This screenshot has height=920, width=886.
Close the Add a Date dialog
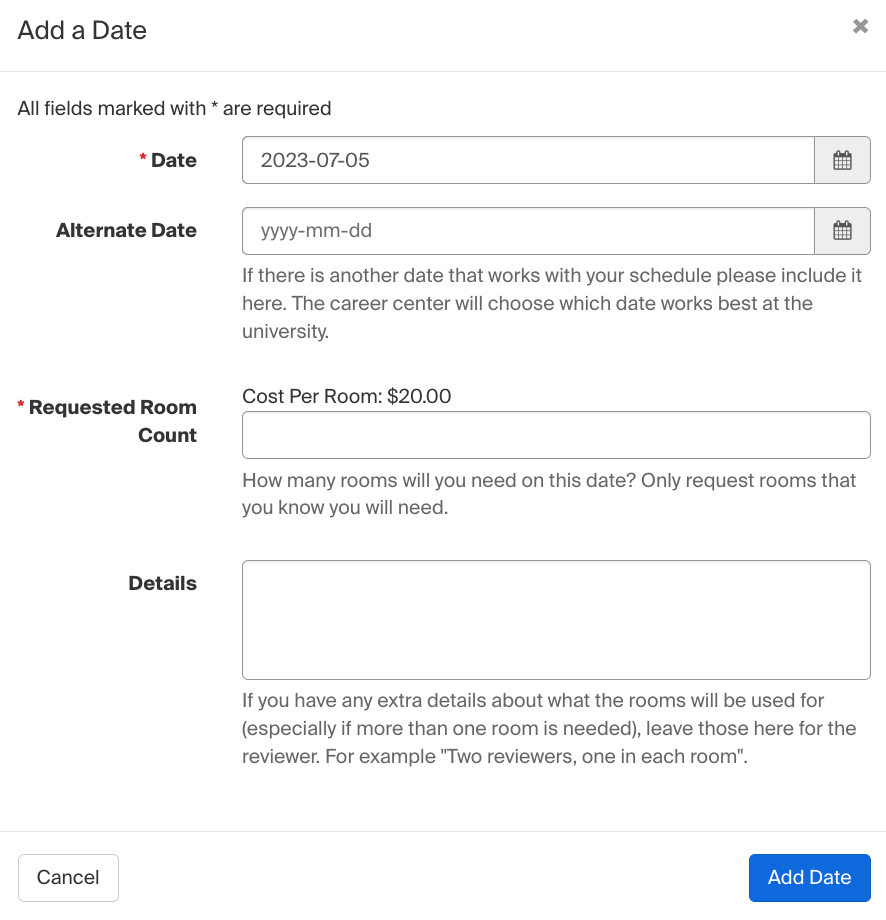click(860, 27)
